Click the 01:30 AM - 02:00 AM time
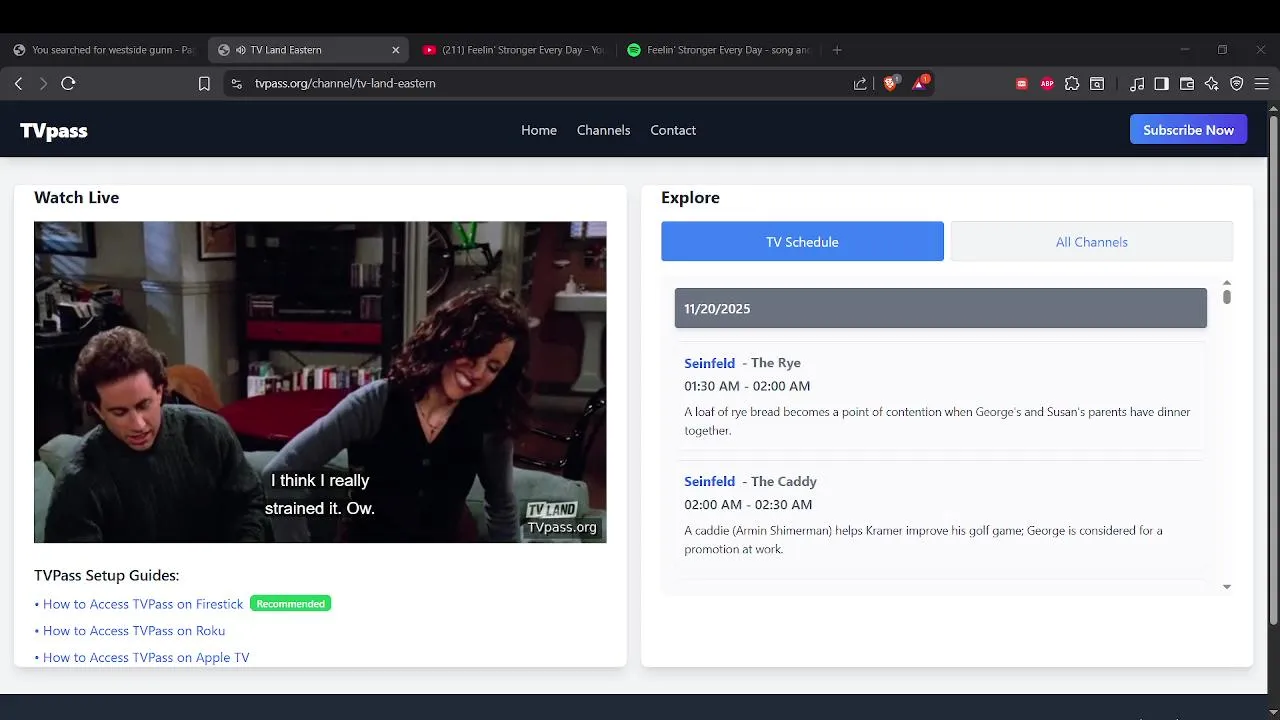This screenshot has height=720, width=1280. point(747,386)
